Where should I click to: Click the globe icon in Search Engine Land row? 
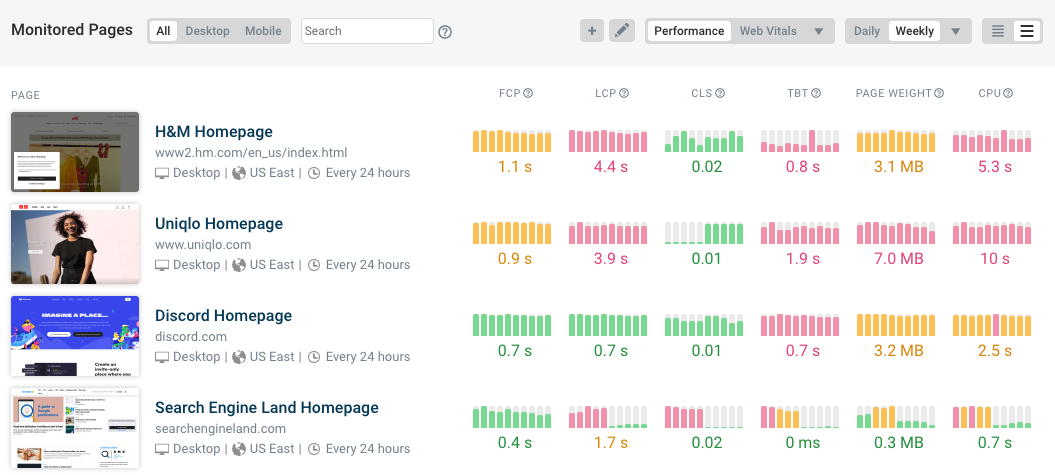[x=239, y=449]
